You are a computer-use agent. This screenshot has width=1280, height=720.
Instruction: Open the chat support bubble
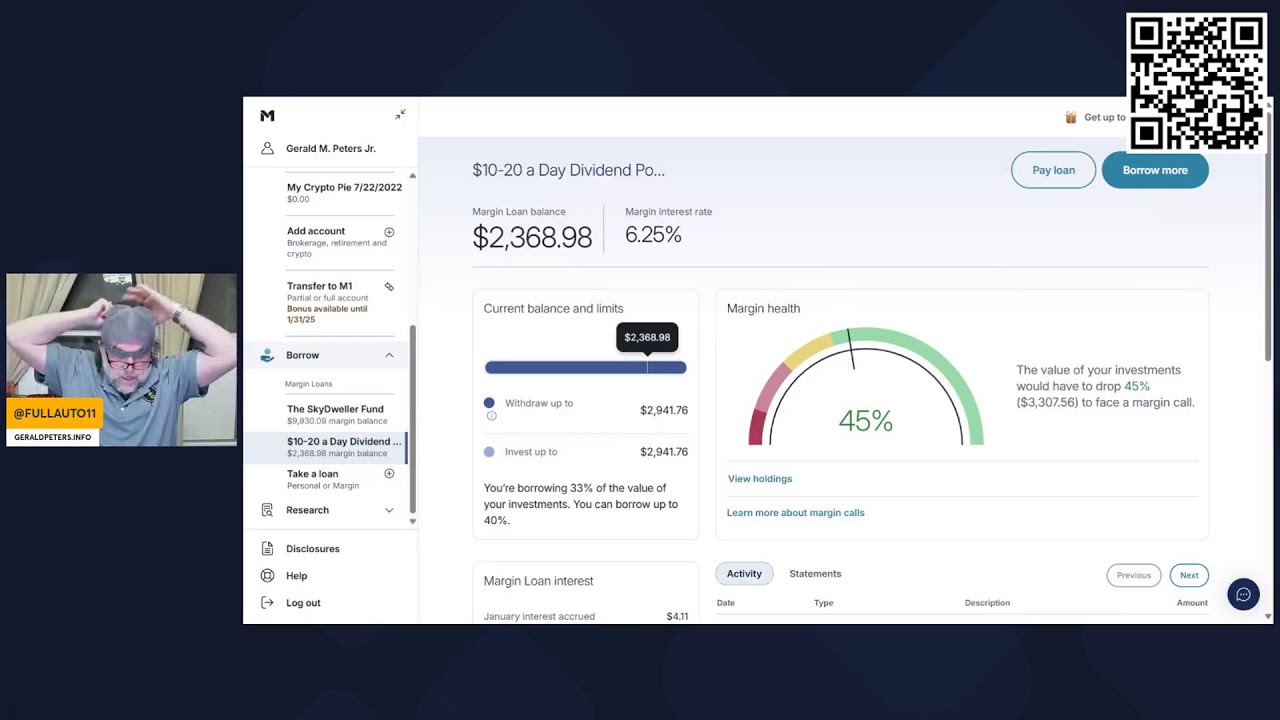click(x=1243, y=594)
